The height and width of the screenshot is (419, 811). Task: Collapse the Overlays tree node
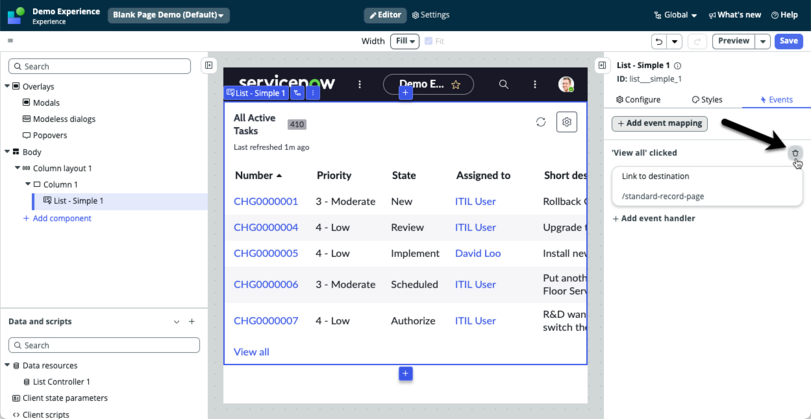click(x=7, y=86)
